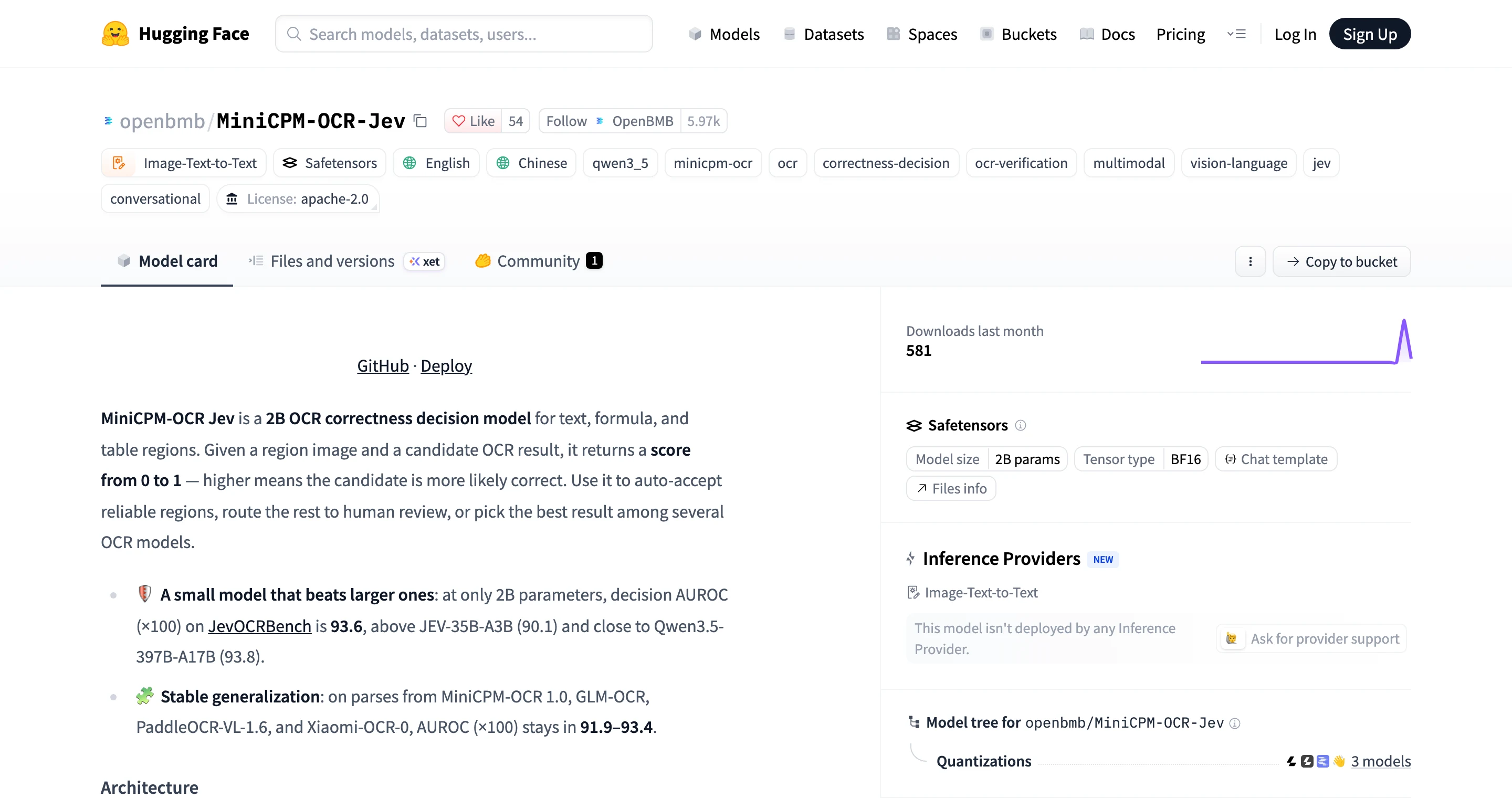Click the Sign Up button

[x=1369, y=34]
